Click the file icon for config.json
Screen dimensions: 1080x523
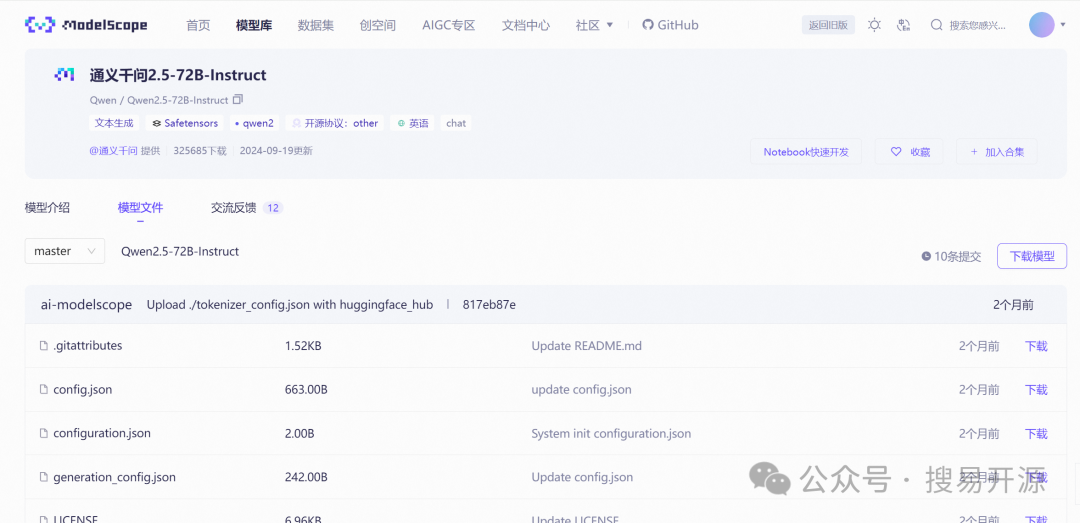(44, 389)
